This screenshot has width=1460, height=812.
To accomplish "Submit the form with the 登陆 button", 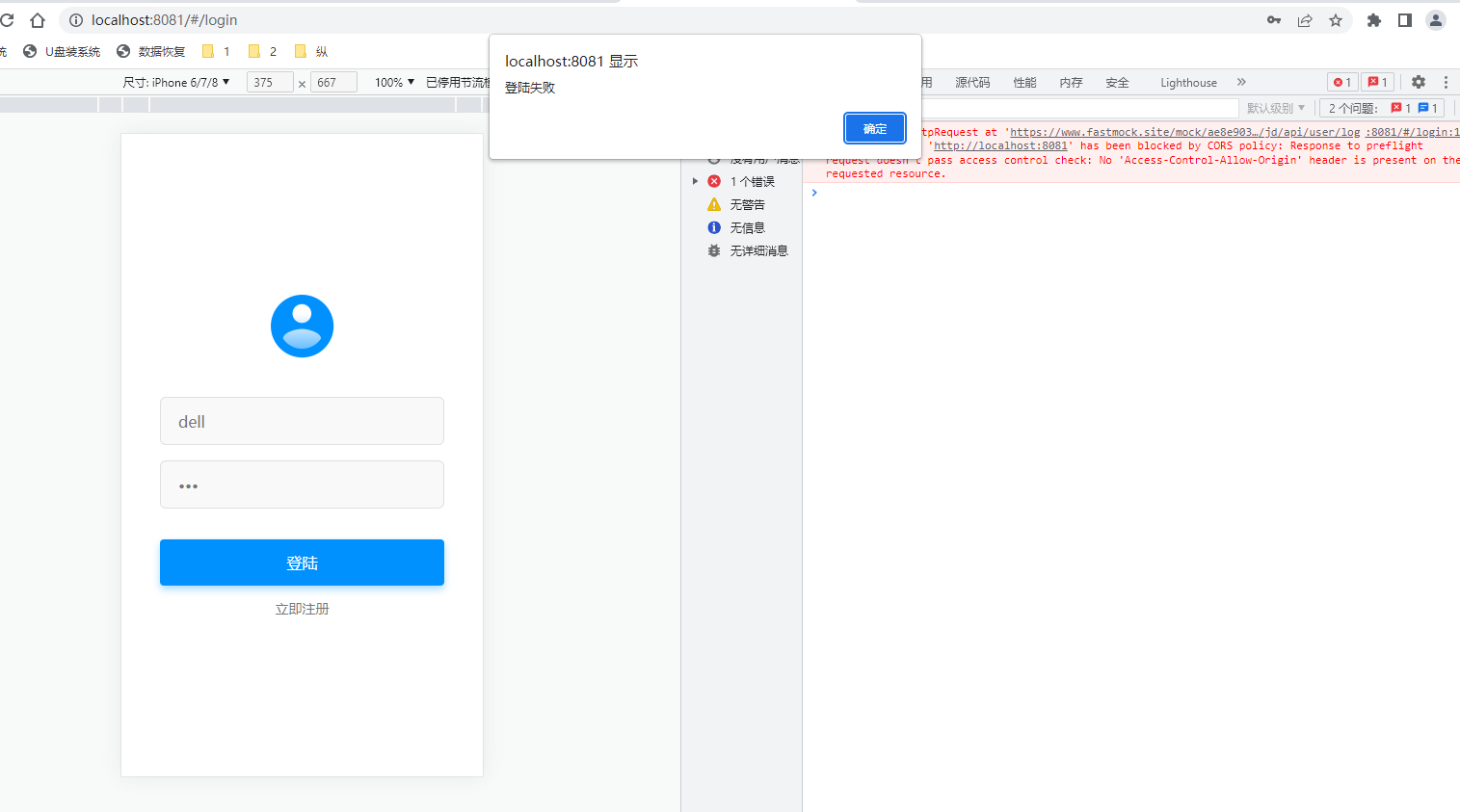I will point(302,563).
